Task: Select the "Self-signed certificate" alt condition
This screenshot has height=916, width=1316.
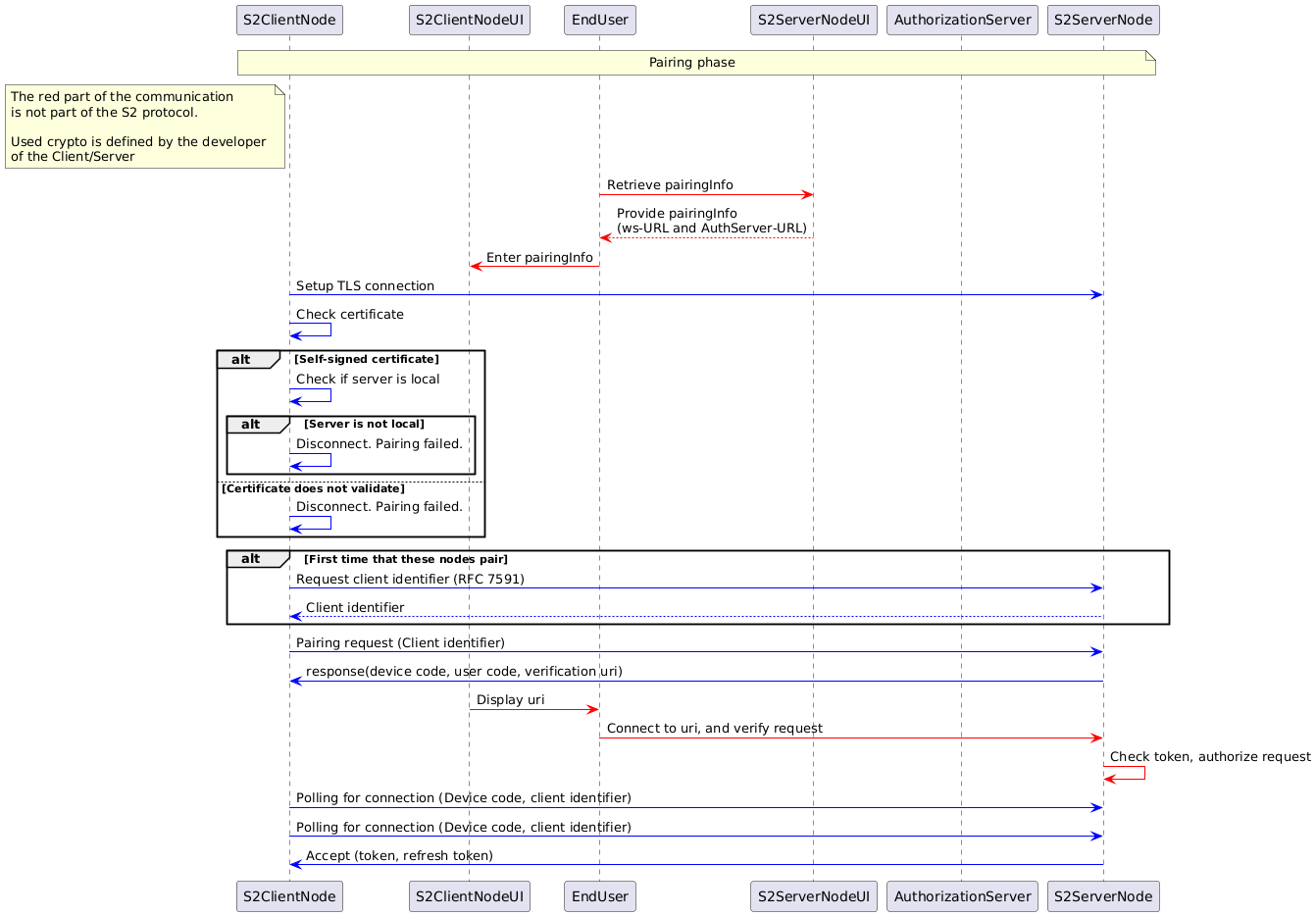Action: pos(366,360)
